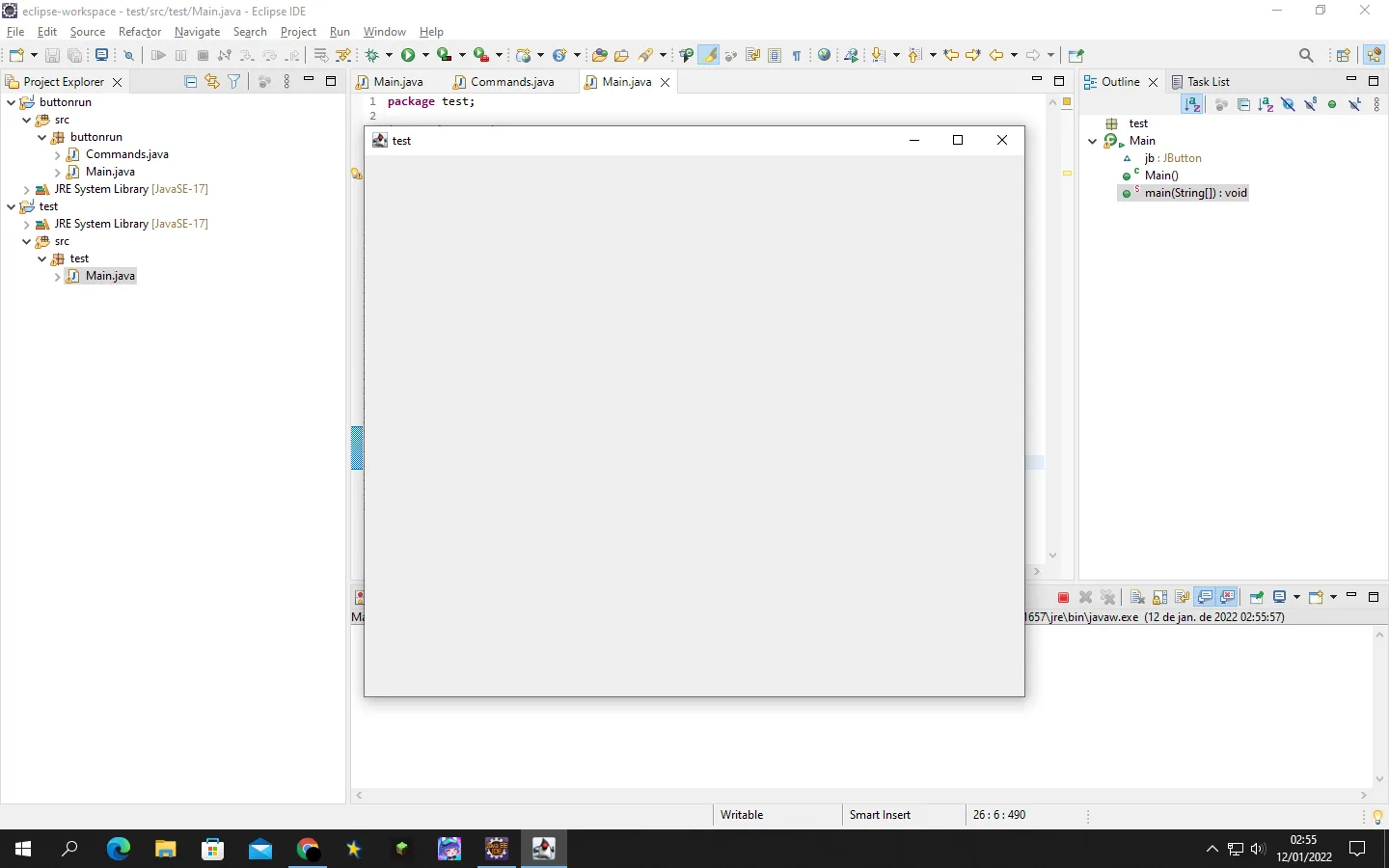This screenshot has width=1389, height=868.
Task: Run the program with the green Run icon
Action: click(408, 55)
